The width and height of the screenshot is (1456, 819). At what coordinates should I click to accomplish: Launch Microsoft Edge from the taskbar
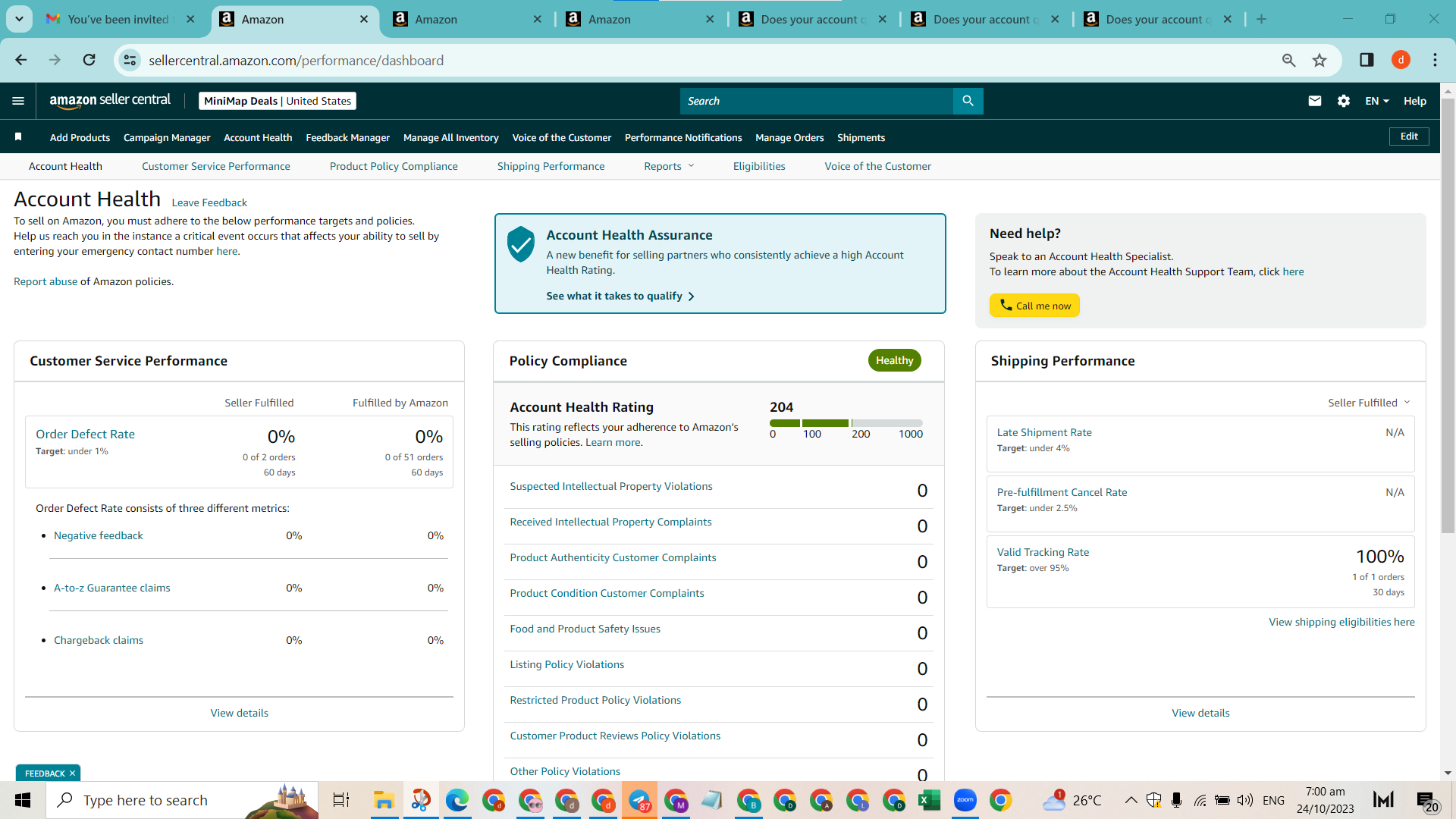[x=457, y=800]
